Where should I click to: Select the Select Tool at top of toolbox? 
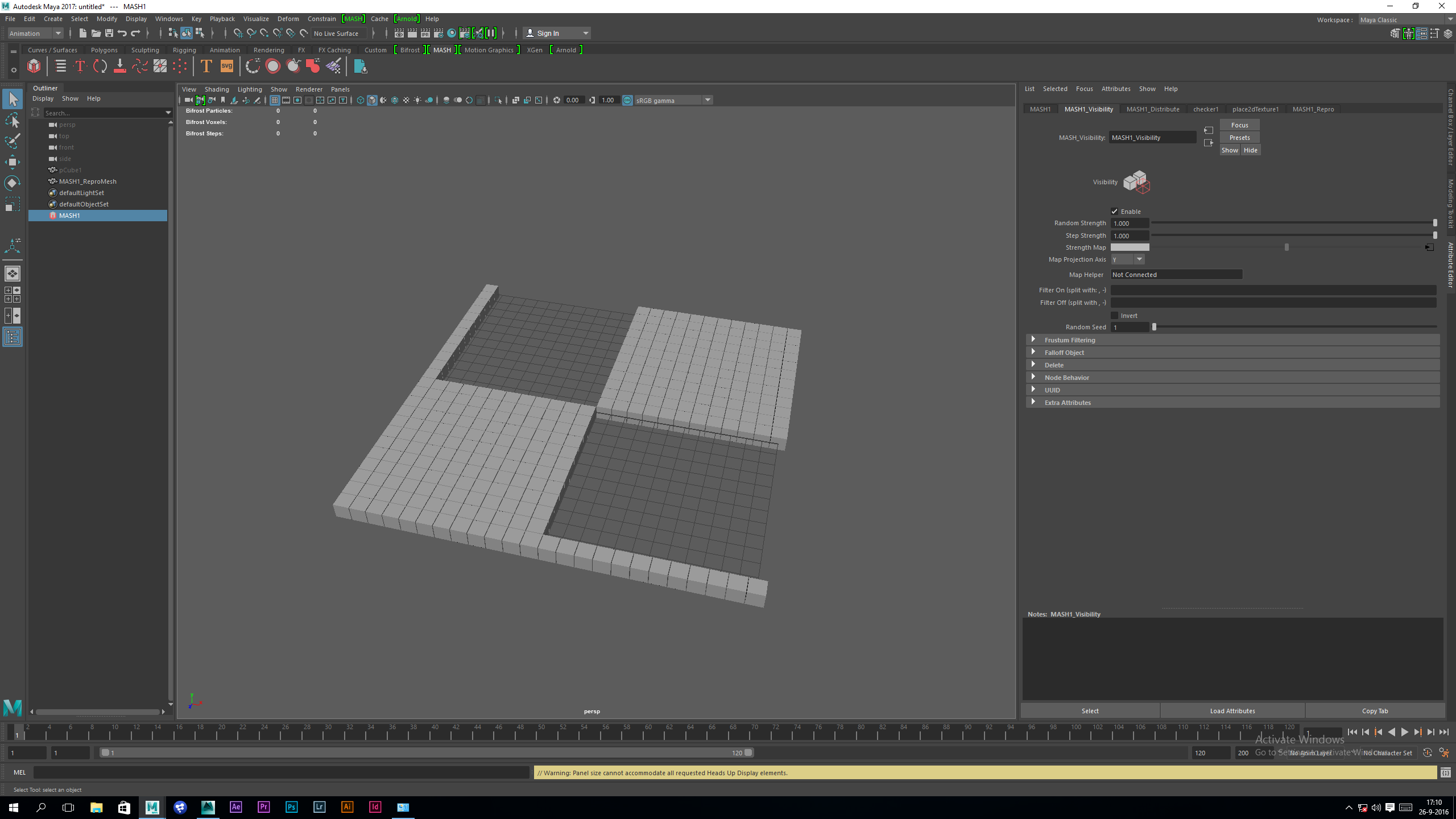pos(13,98)
